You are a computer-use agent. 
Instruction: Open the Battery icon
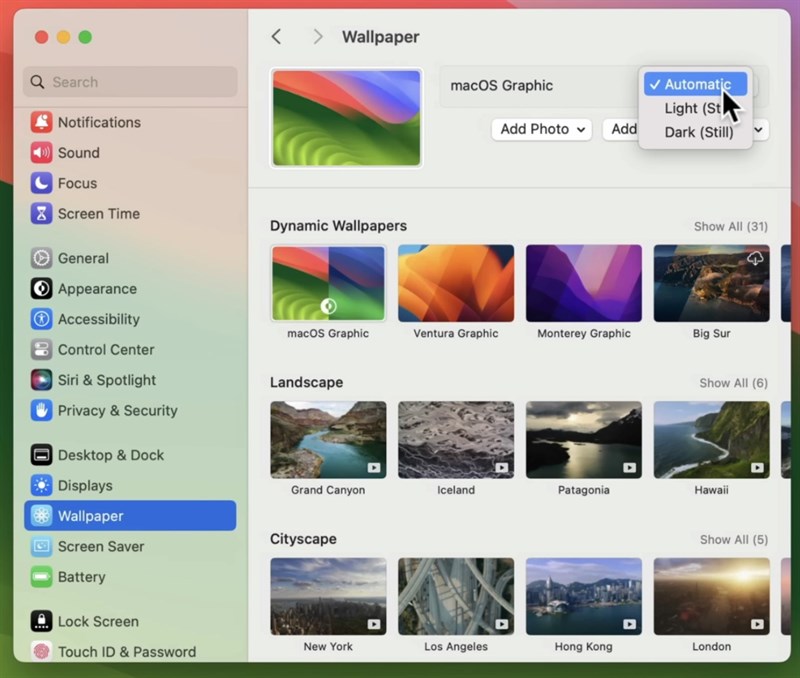point(41,577)
